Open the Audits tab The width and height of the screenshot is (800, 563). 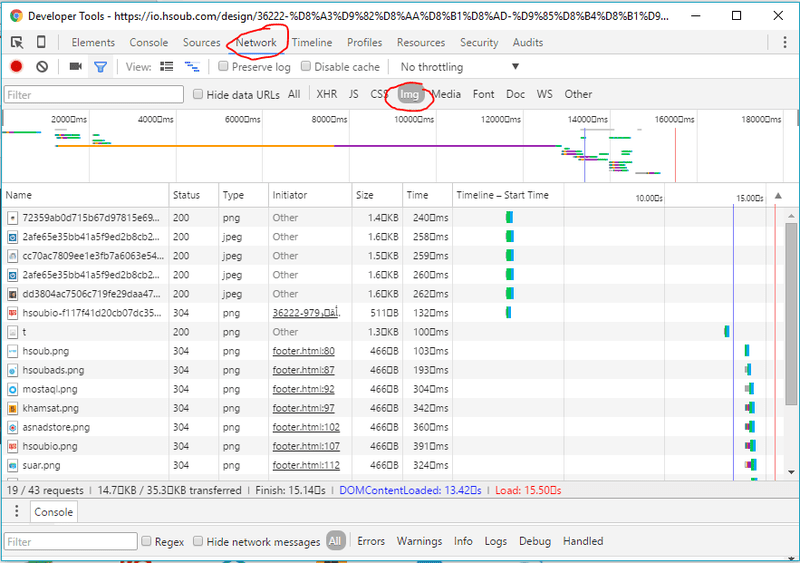pos(528,42)
